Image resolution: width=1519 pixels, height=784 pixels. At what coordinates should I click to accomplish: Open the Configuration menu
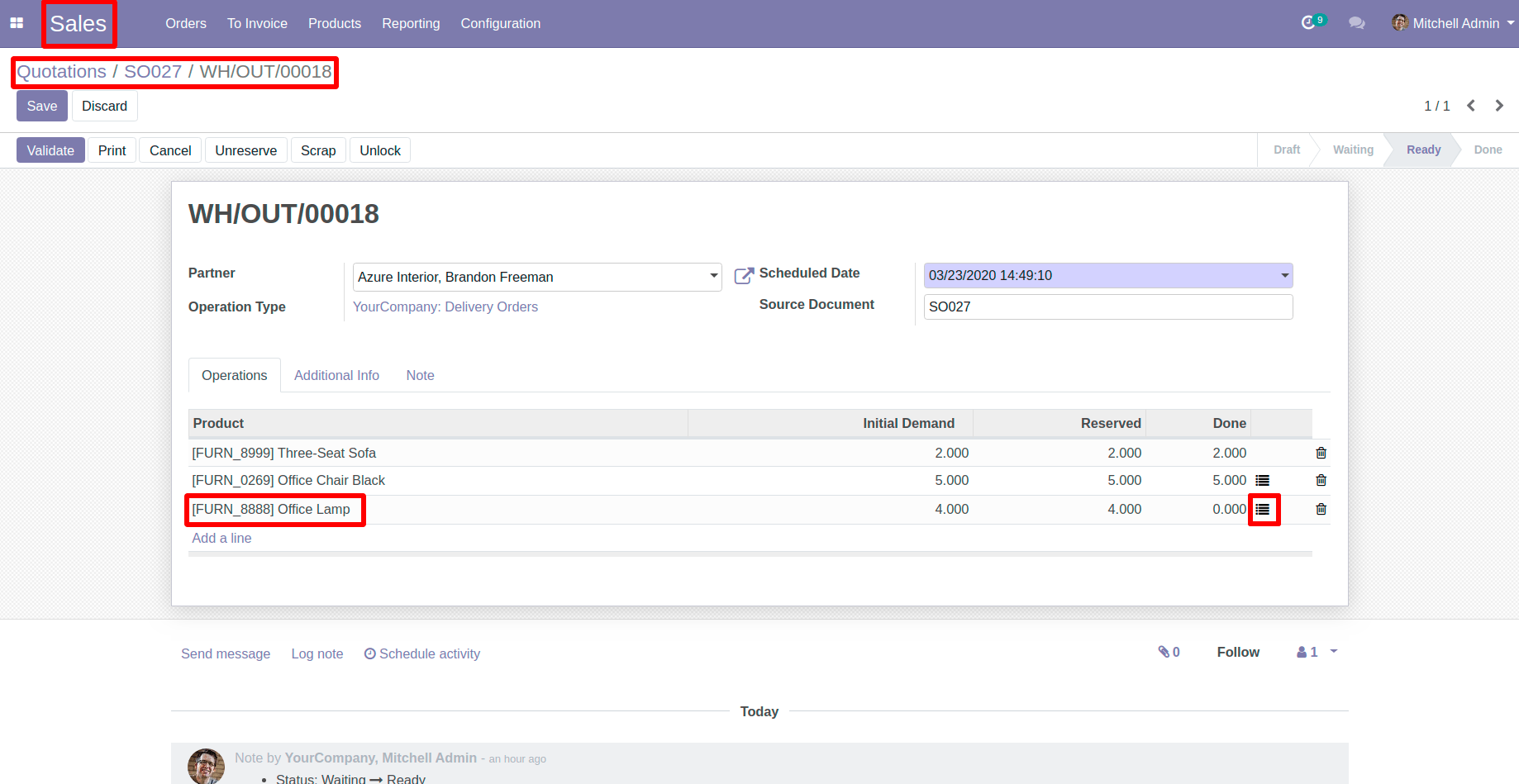[x=501, y=23]
